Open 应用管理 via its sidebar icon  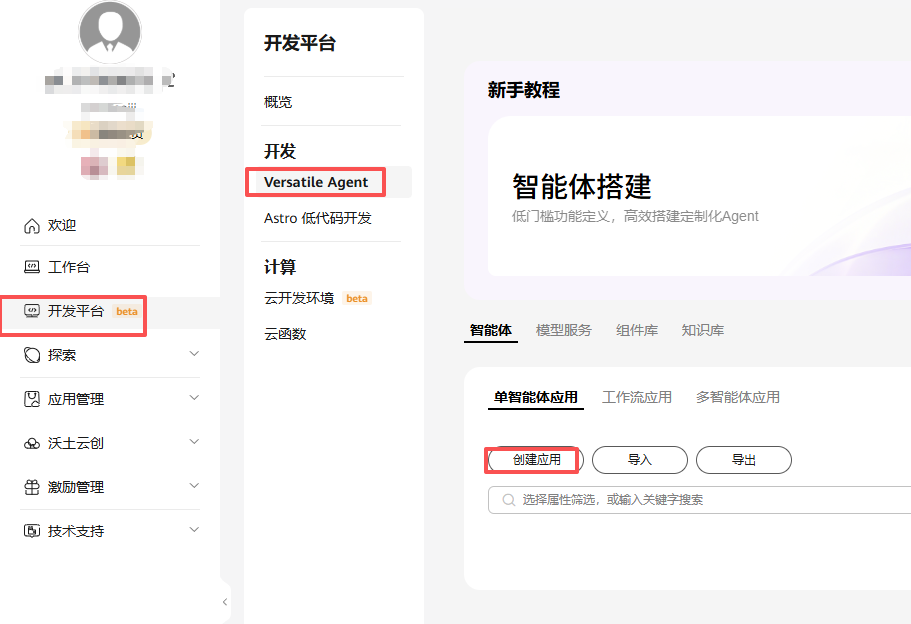point(29,399)
